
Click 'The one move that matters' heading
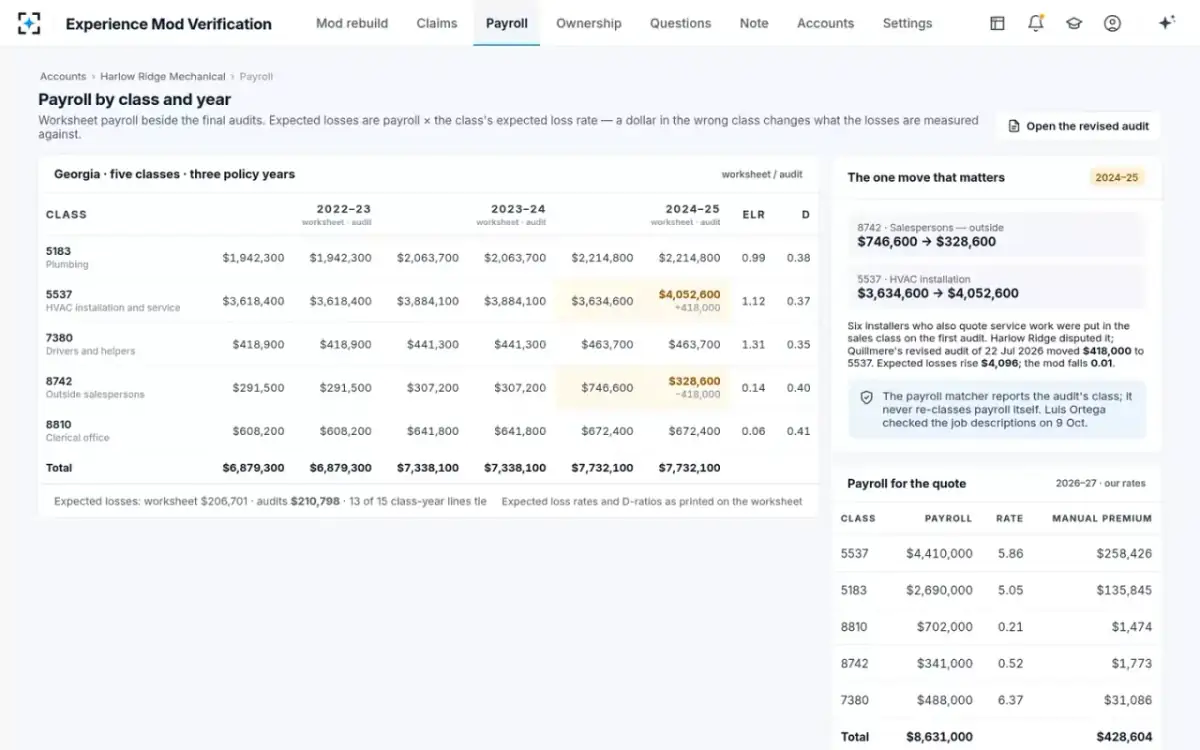coord(926,177)
